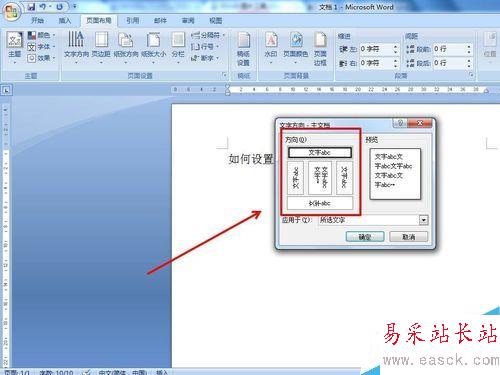Launch Page Setup dialog from group corner
Viewport: 500px width, 375px height.
(x=224, y=75)
